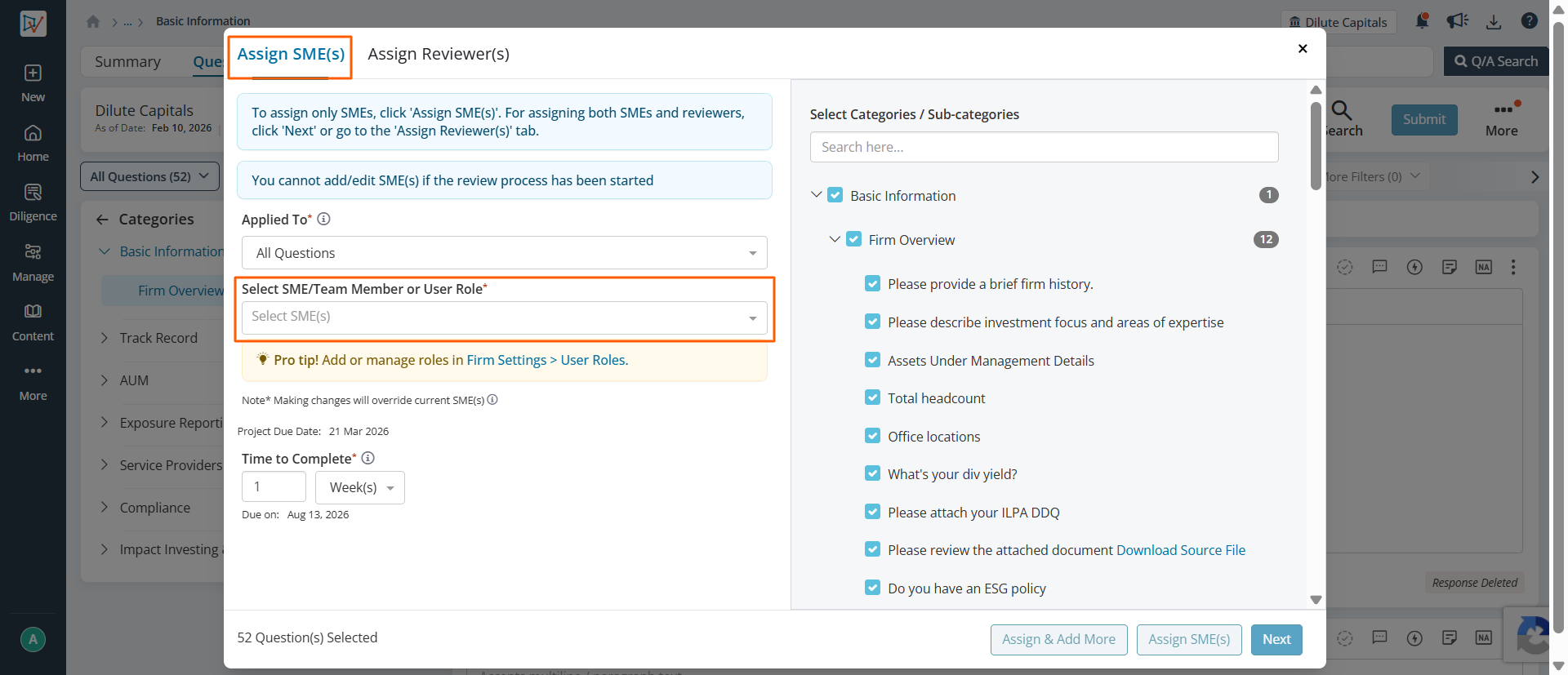This screenshot has width=1568, height=675.
Task: Click the categories 'Search here...' field
Action: pyautogui.click(x=1044, y=147)
